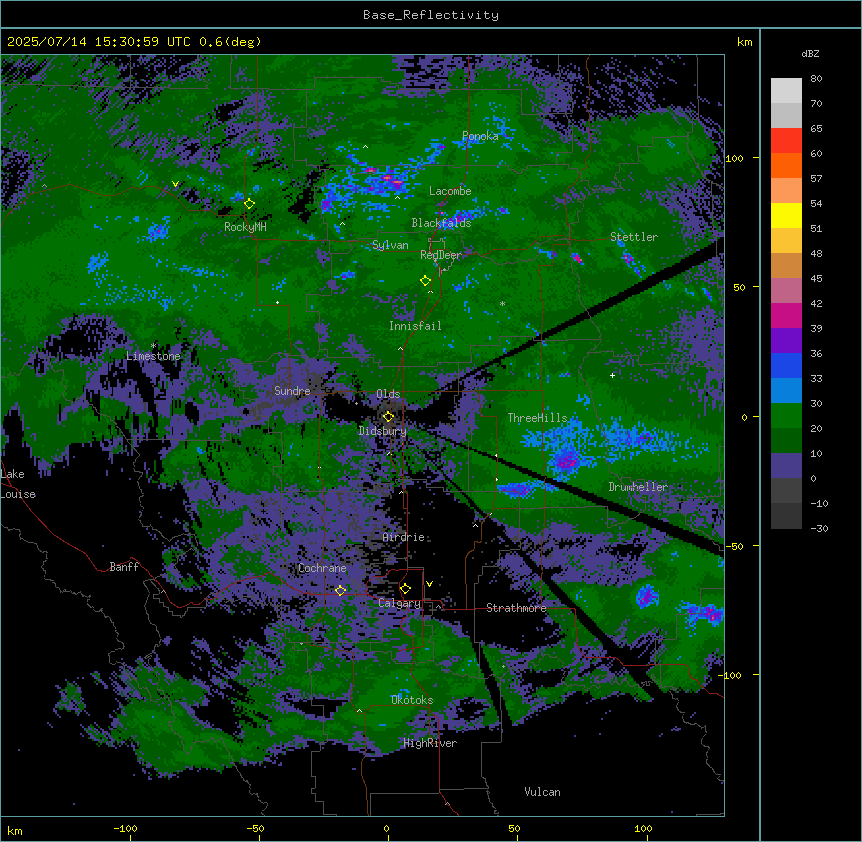Click the 80 value on the dBZ legend
Screen dimensions: 862x842
[816, 79]
